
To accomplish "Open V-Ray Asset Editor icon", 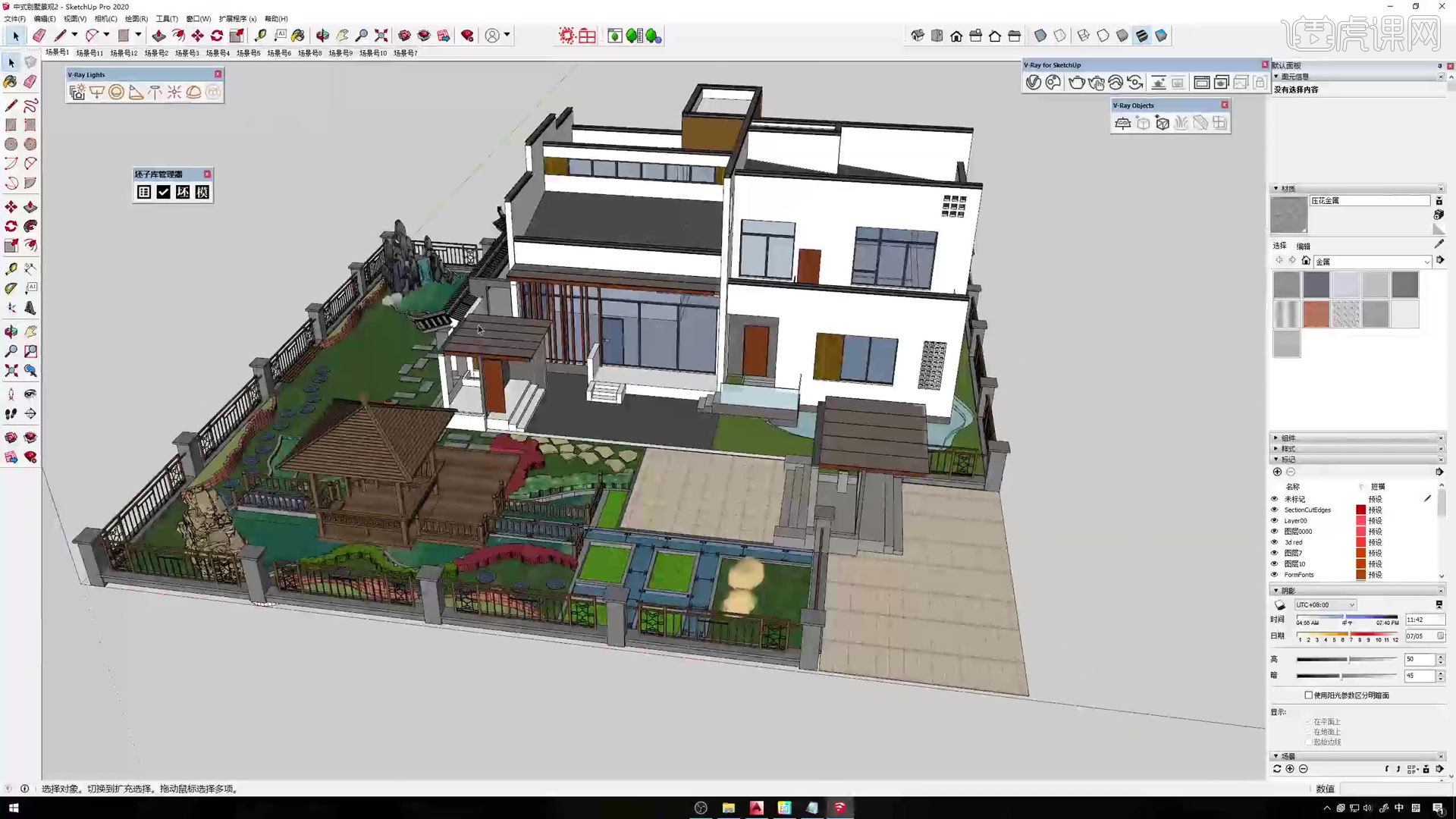I will coord(1033,83).
